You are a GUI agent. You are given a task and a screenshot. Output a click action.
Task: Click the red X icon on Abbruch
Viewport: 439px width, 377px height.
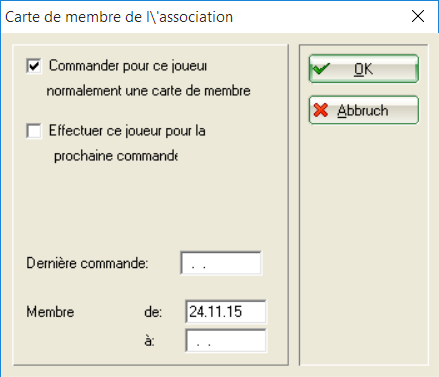point(321,110)
